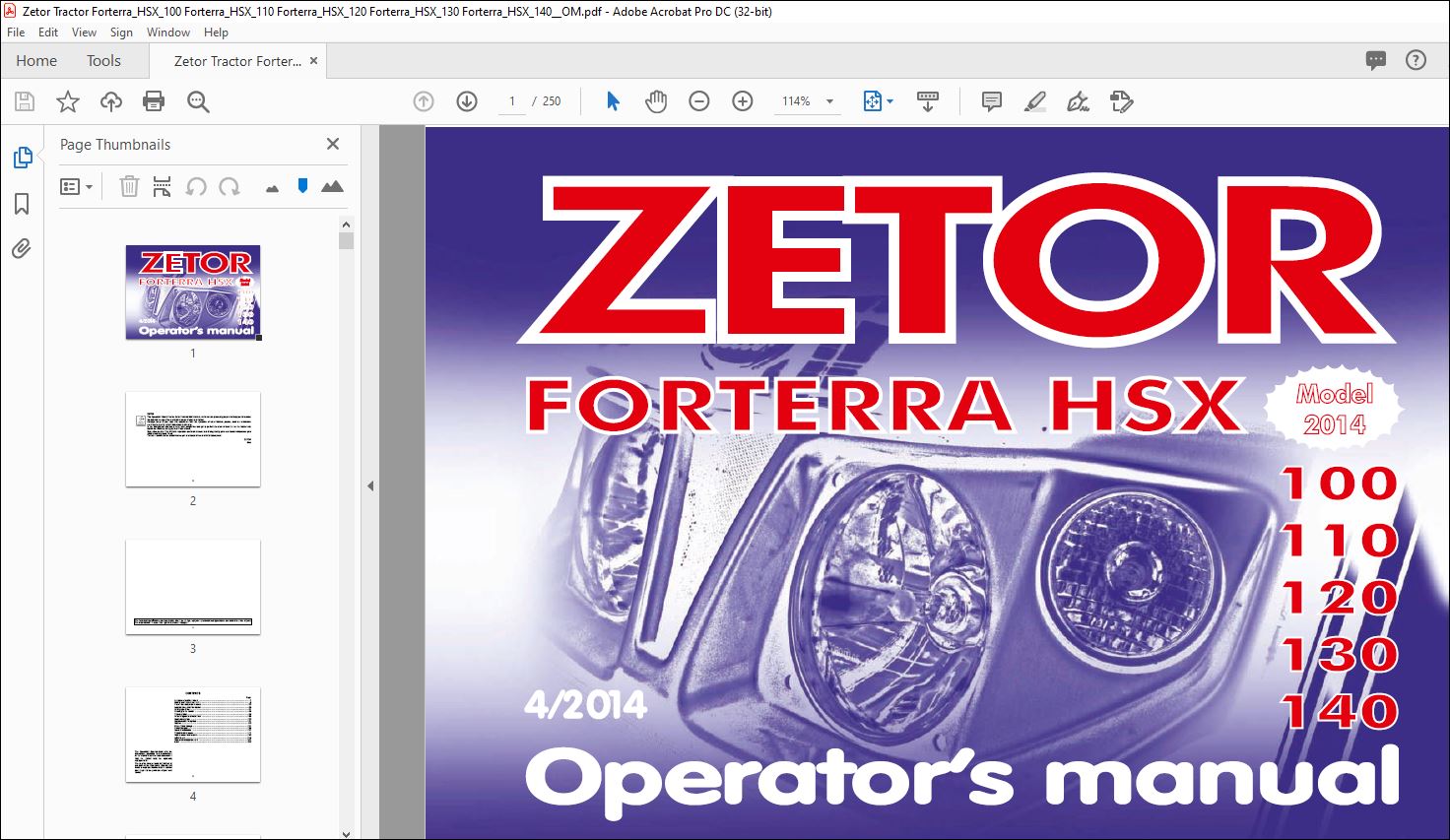The height and width of the screenshot is (840, 1450).
Task: Close the Zetor Tractor document tab
Action: pyautogui.click(x=313, y=60)
